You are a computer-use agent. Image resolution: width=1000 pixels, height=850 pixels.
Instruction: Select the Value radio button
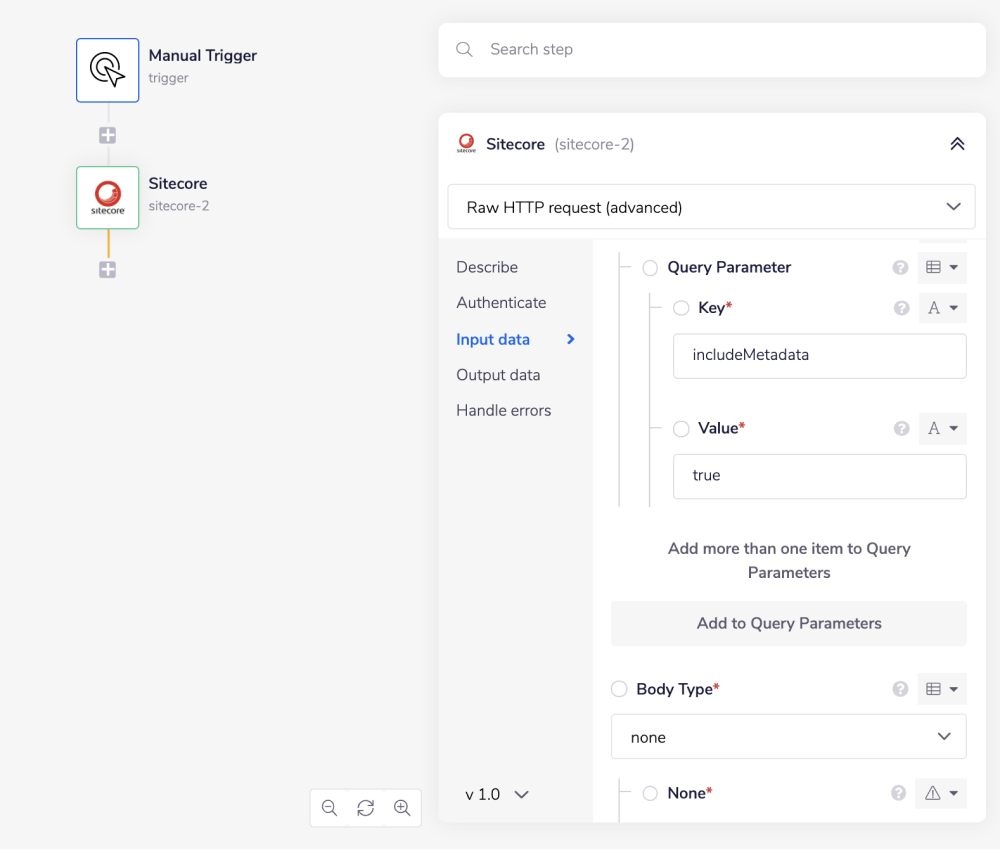click(x=681, y=428)
